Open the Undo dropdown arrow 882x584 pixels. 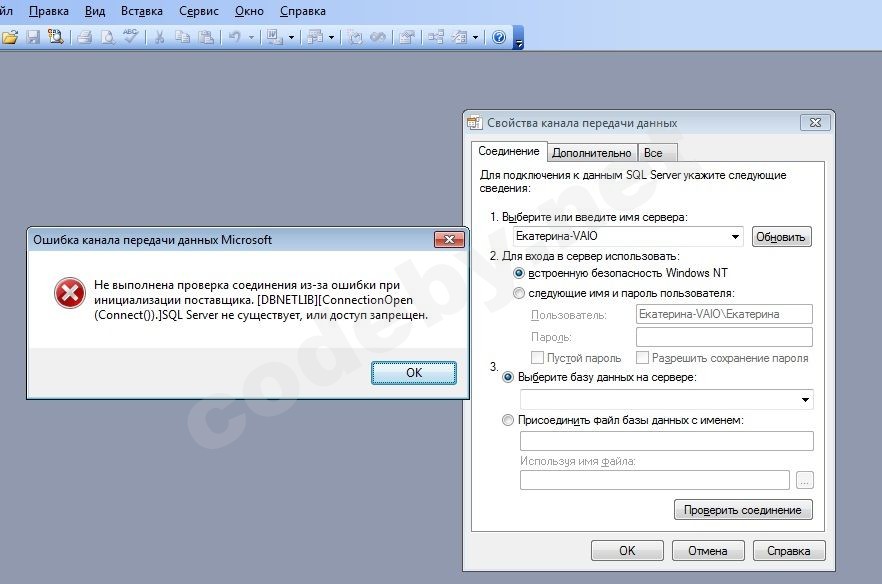[251, 38]
